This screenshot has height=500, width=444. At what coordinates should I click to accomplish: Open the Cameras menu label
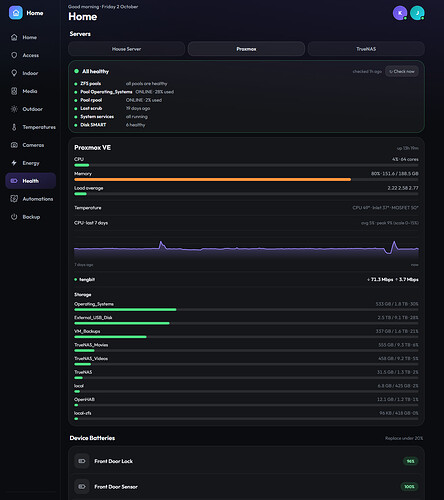pos(33,145)
